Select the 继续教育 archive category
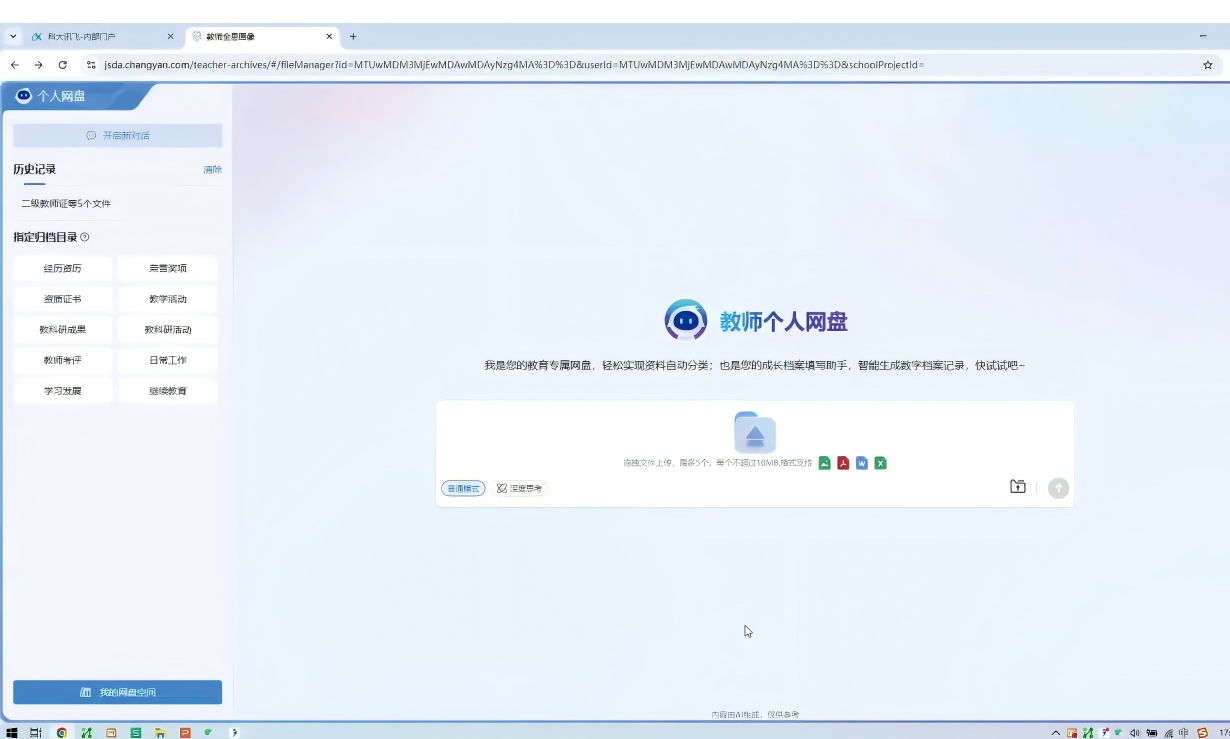Image resolution: width=1230 pixels, height=739 pixels. pos(167,390)
